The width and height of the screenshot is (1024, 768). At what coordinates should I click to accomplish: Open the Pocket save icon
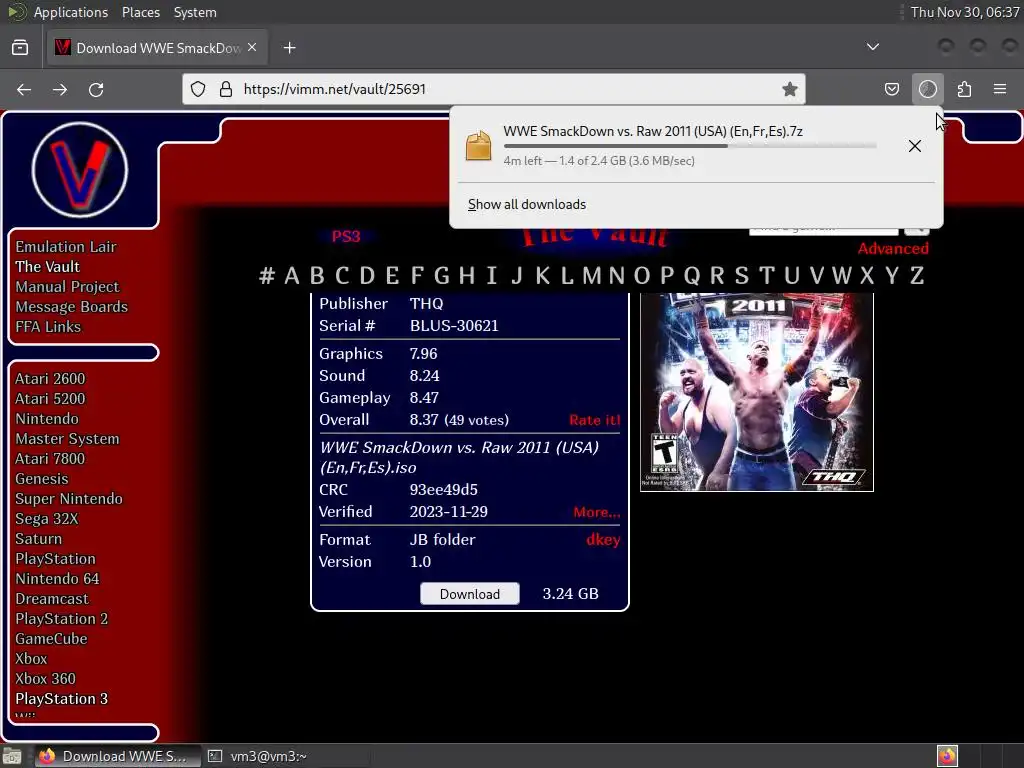[891, 89]
